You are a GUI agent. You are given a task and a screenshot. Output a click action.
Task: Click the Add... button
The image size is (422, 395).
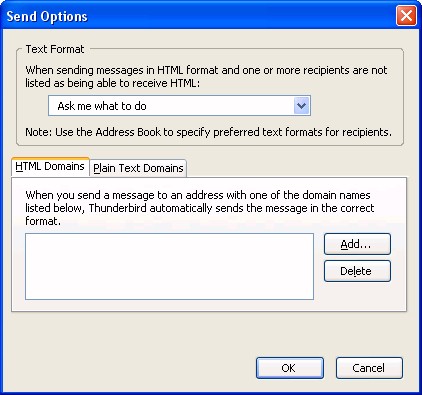pyautogui.click(x=357, y=244)
